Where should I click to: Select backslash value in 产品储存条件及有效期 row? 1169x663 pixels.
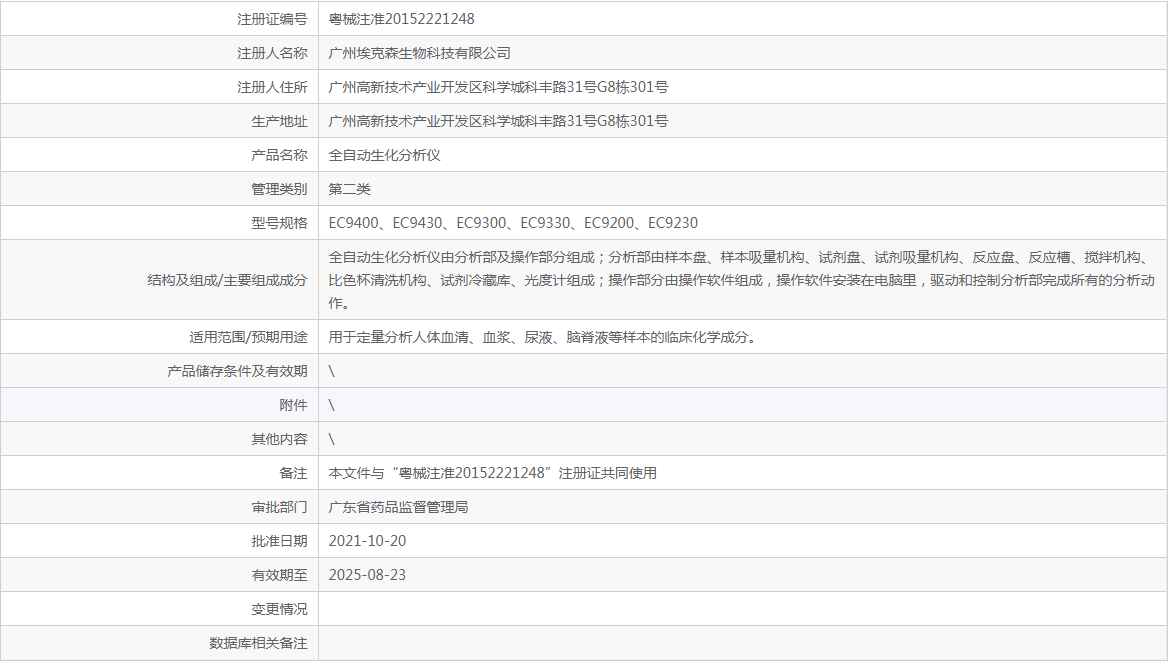pyautogui.click(x=332, y=371)
